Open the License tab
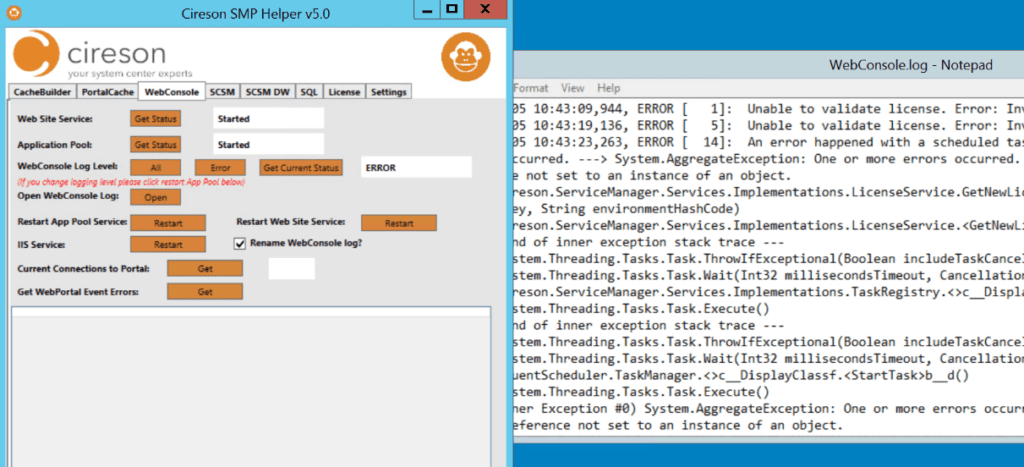1024x467 pixels. click(x=344, y=92)
